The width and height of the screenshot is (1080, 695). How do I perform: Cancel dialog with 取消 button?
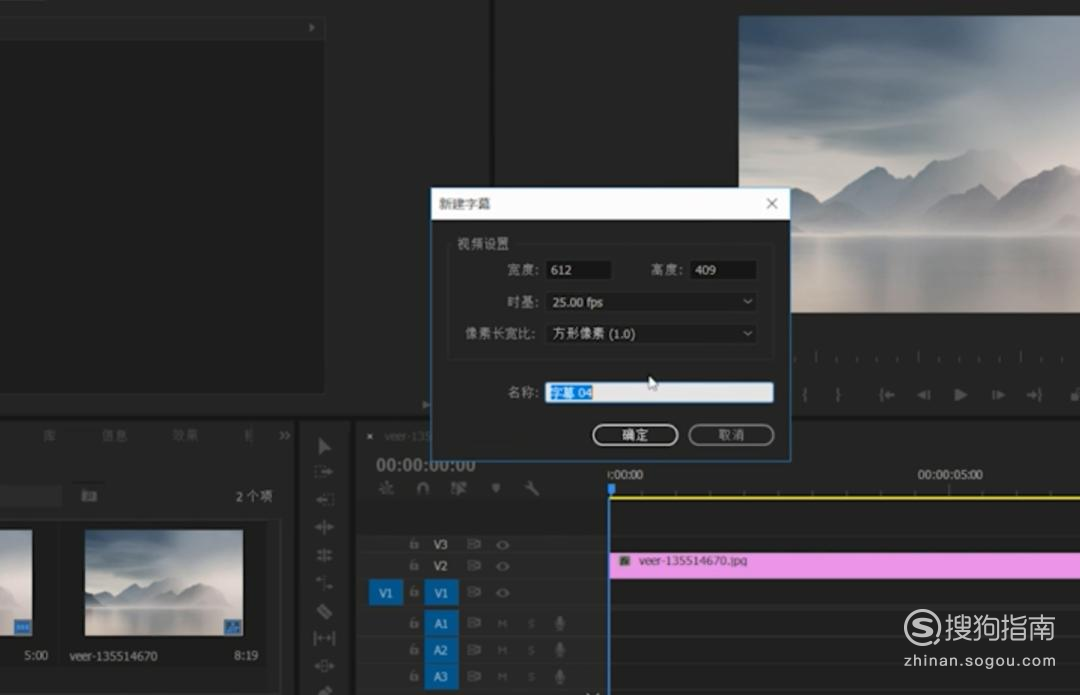tap(731, 435)
